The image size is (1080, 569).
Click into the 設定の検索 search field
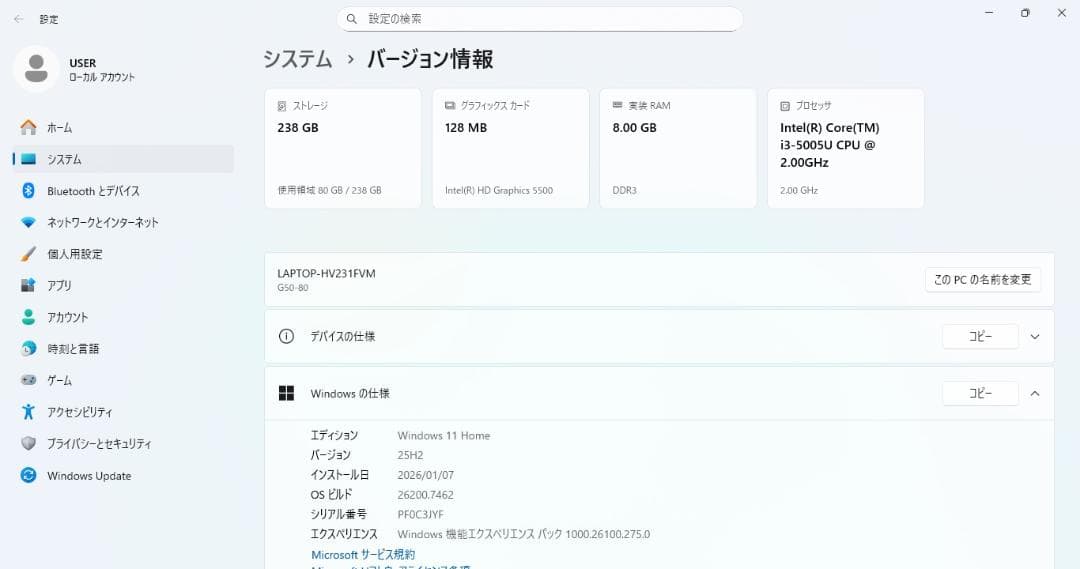tap(539, 19)
